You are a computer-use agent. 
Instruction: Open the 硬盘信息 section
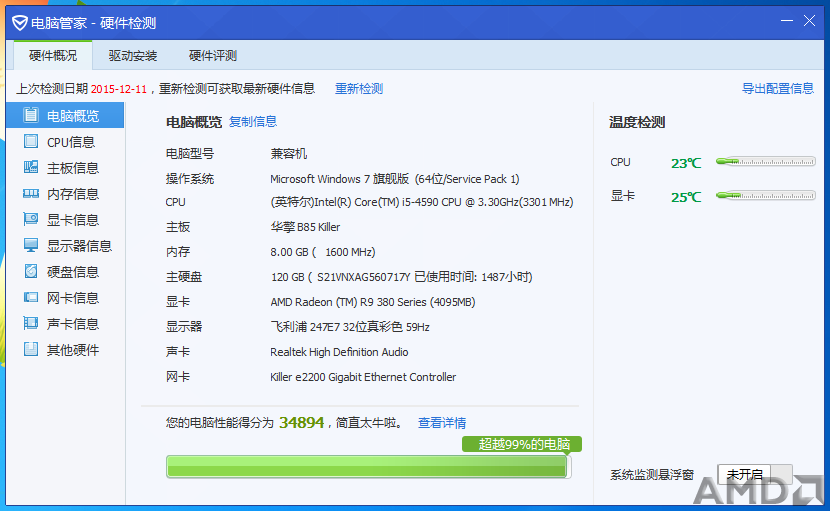65,272
